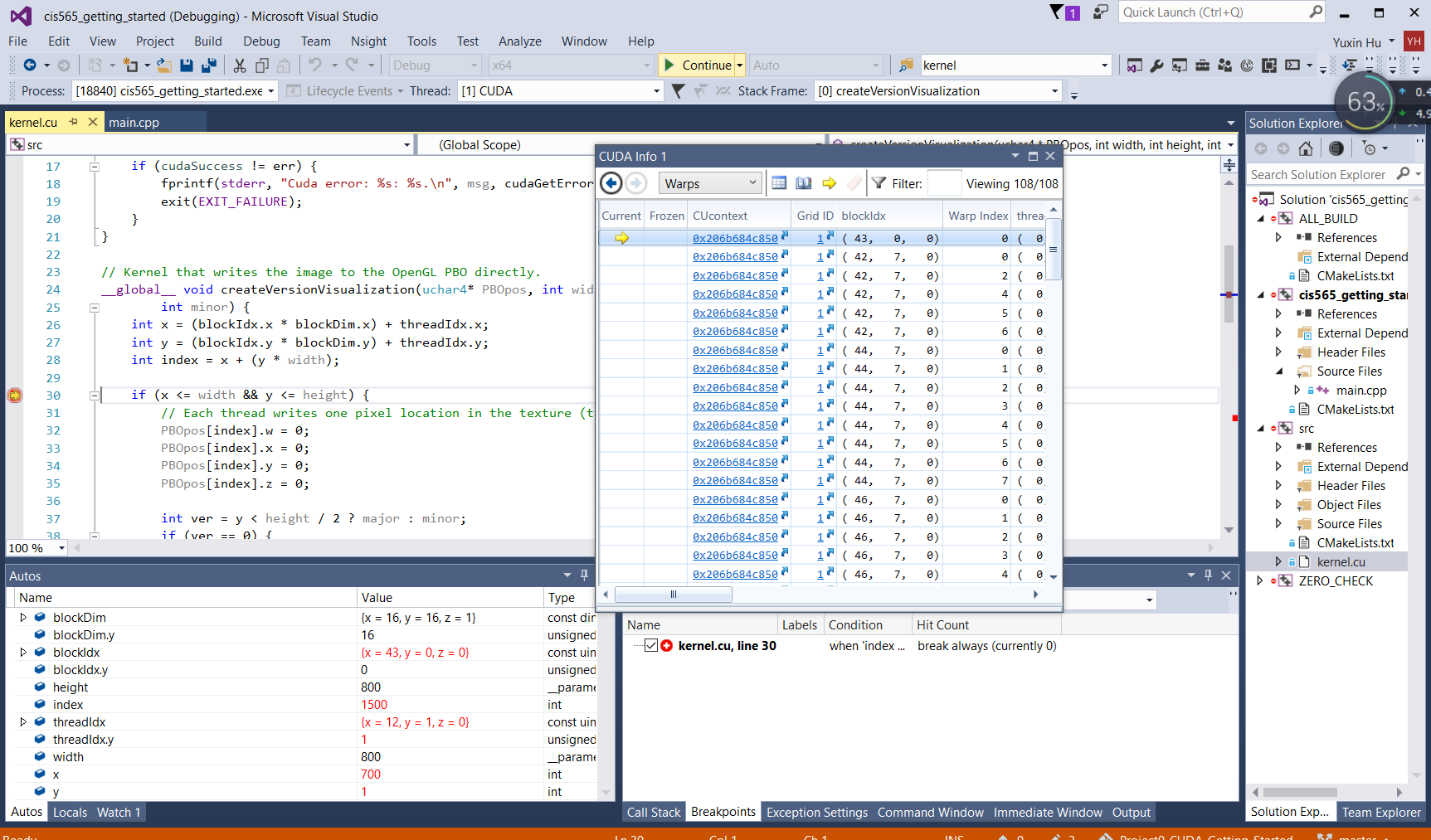This screenshot has height=840, width=1431.
Task: Click the Cut scissors icon
Action: (x=240, y=66)
